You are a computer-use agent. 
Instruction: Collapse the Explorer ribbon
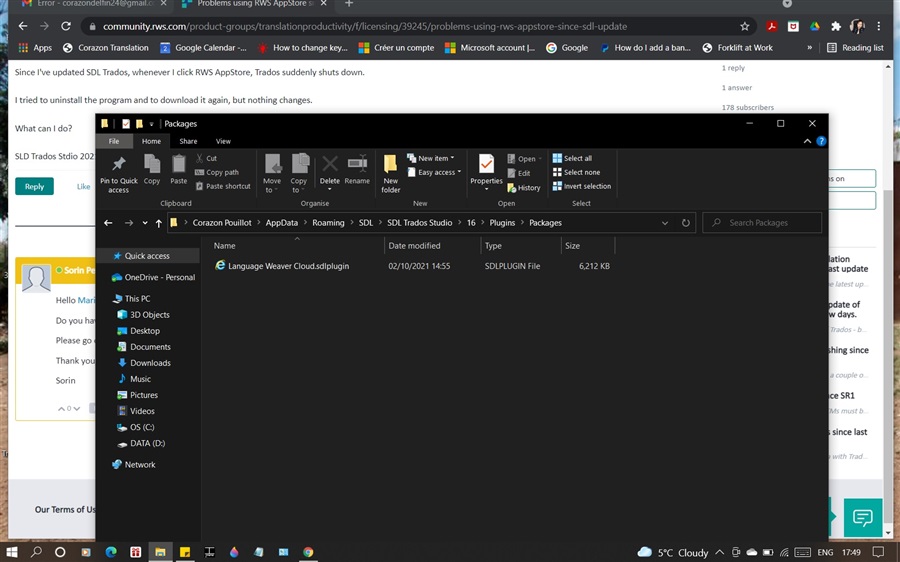[807, 141]
